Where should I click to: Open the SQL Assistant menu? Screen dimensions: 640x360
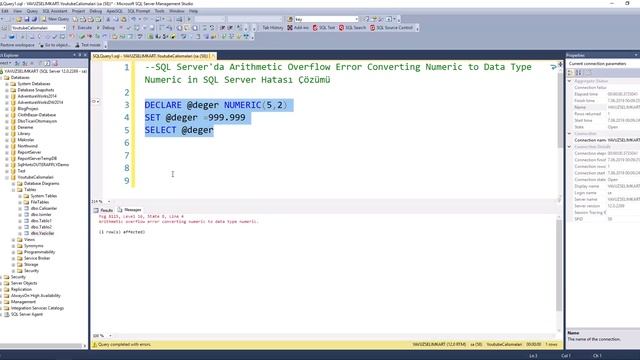(55, 11)
